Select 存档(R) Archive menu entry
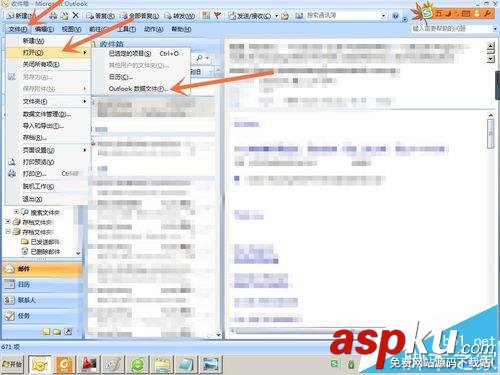This screenshot has height=375, width=500. pyautogui.click(x=48, y=137)
